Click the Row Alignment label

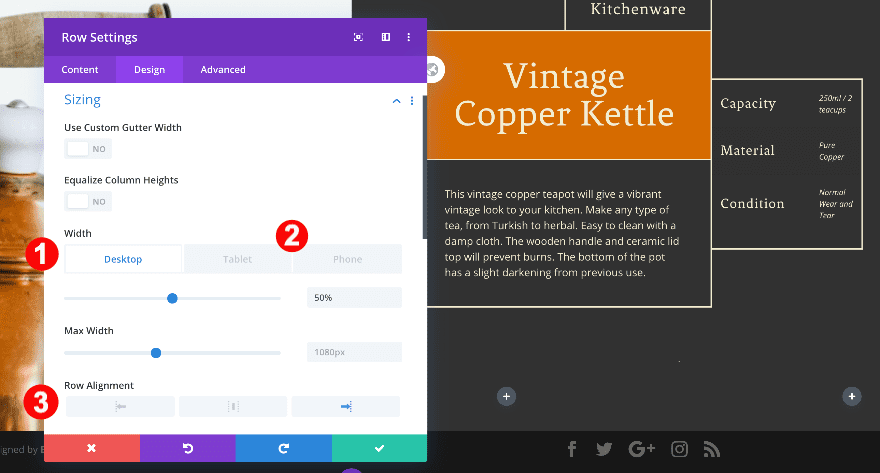point(99,385)
